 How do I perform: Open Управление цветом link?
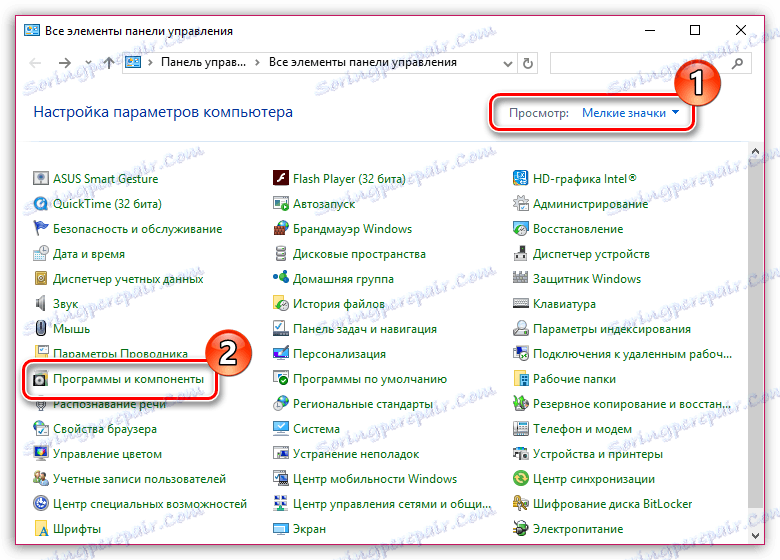107,454
